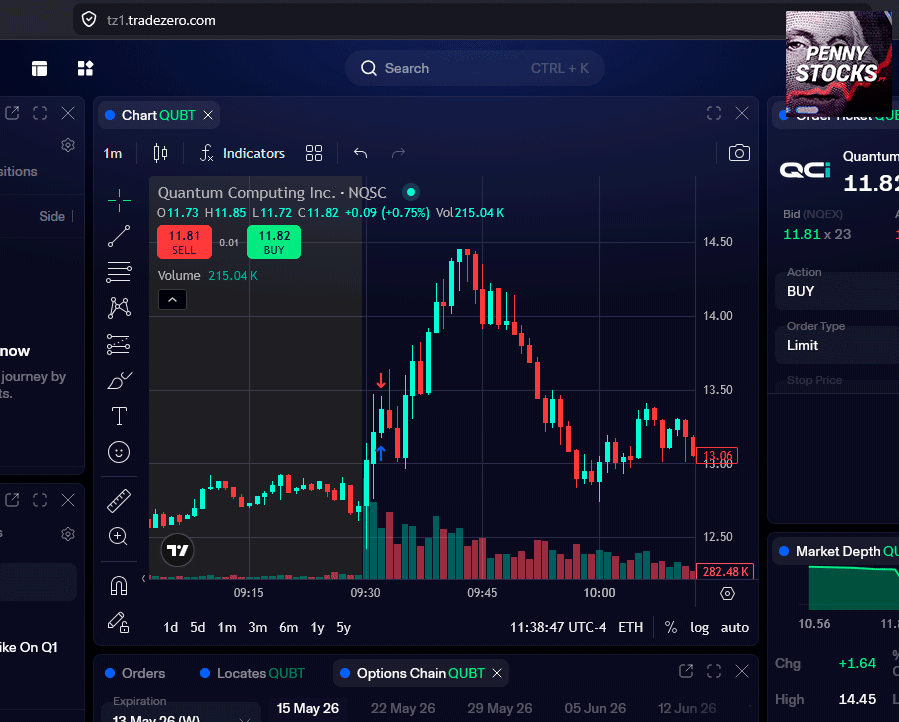Select the forecasting and measurement tool
Screen dimensions: 899x722
coord(119,344)
